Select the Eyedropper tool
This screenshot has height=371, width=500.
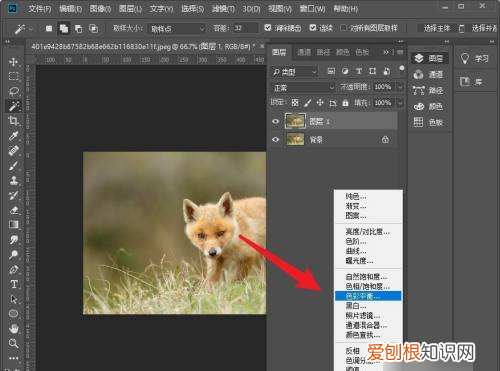click(13, 135)
